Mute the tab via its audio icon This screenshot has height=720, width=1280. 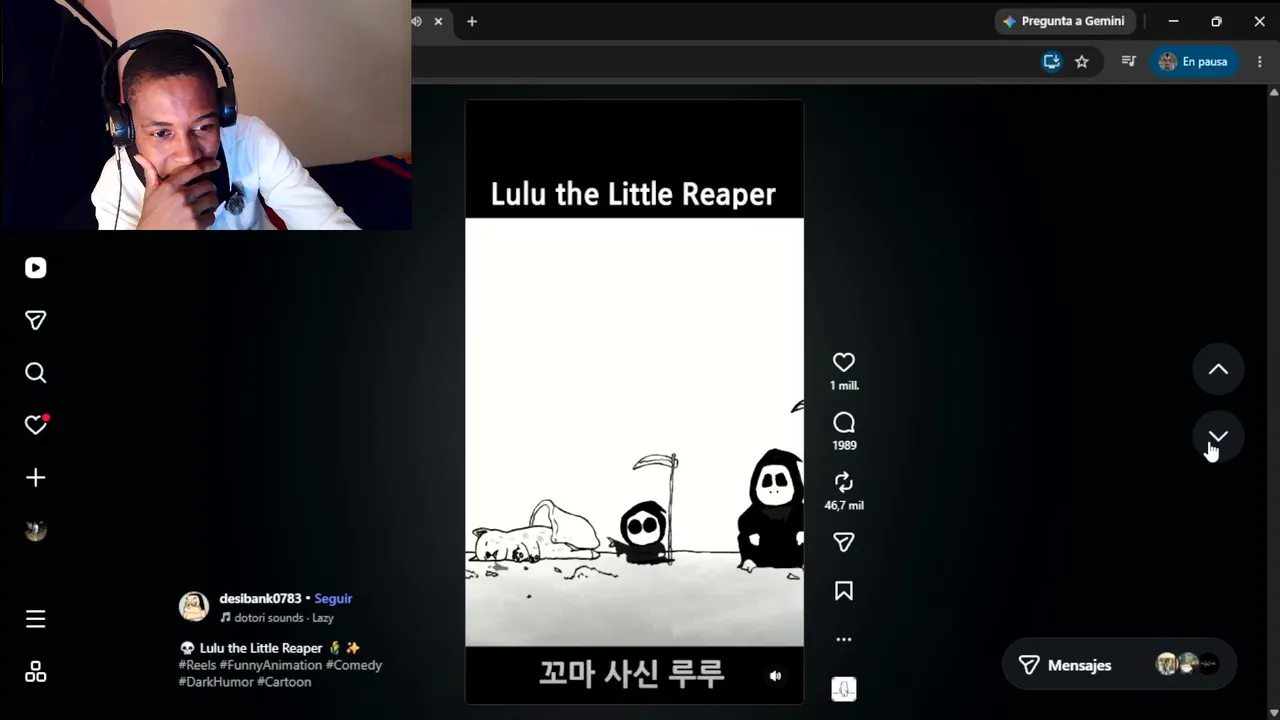click(x=416, y=21)
